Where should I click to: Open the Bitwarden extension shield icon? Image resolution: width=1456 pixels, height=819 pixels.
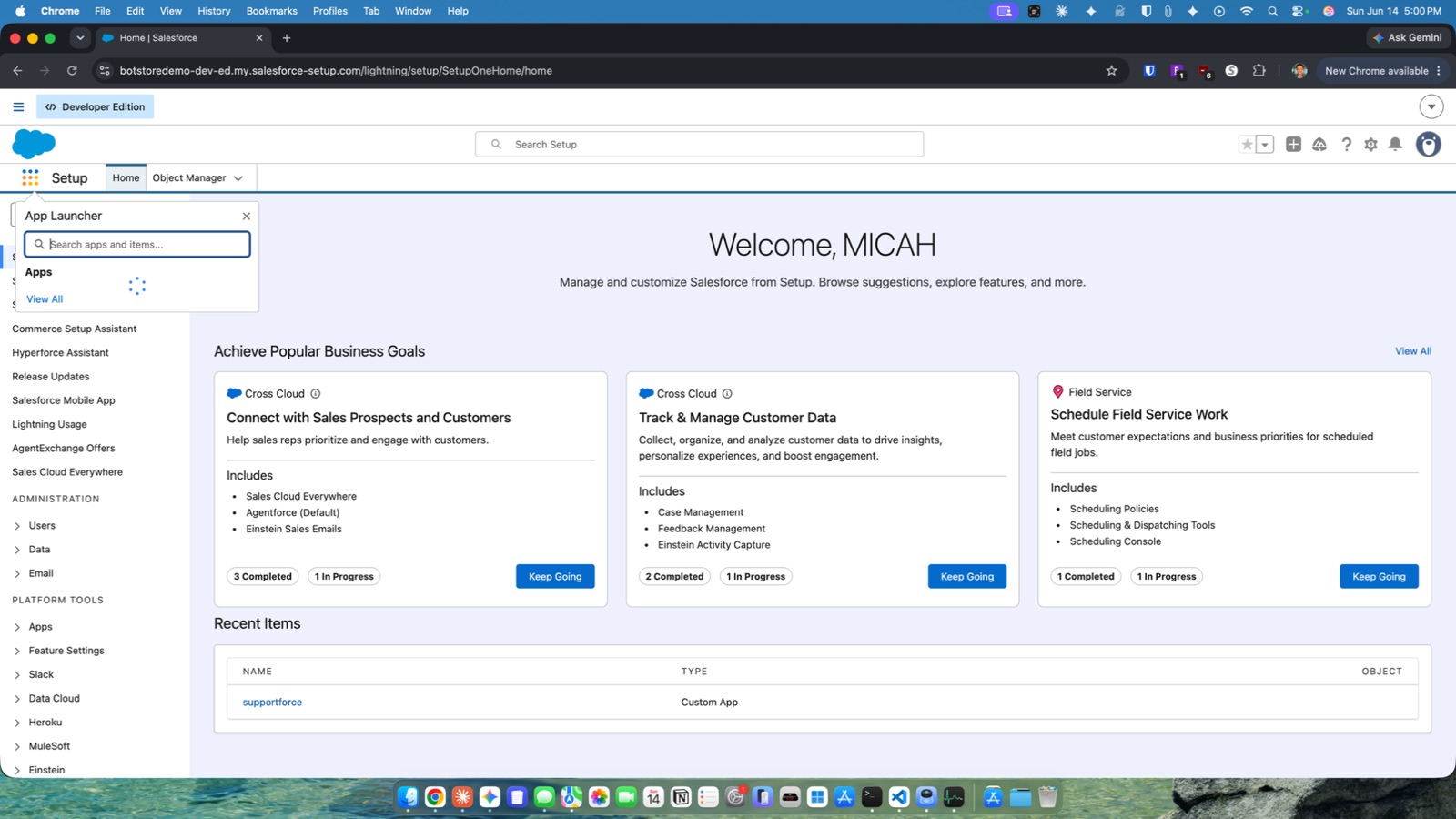1149,71
